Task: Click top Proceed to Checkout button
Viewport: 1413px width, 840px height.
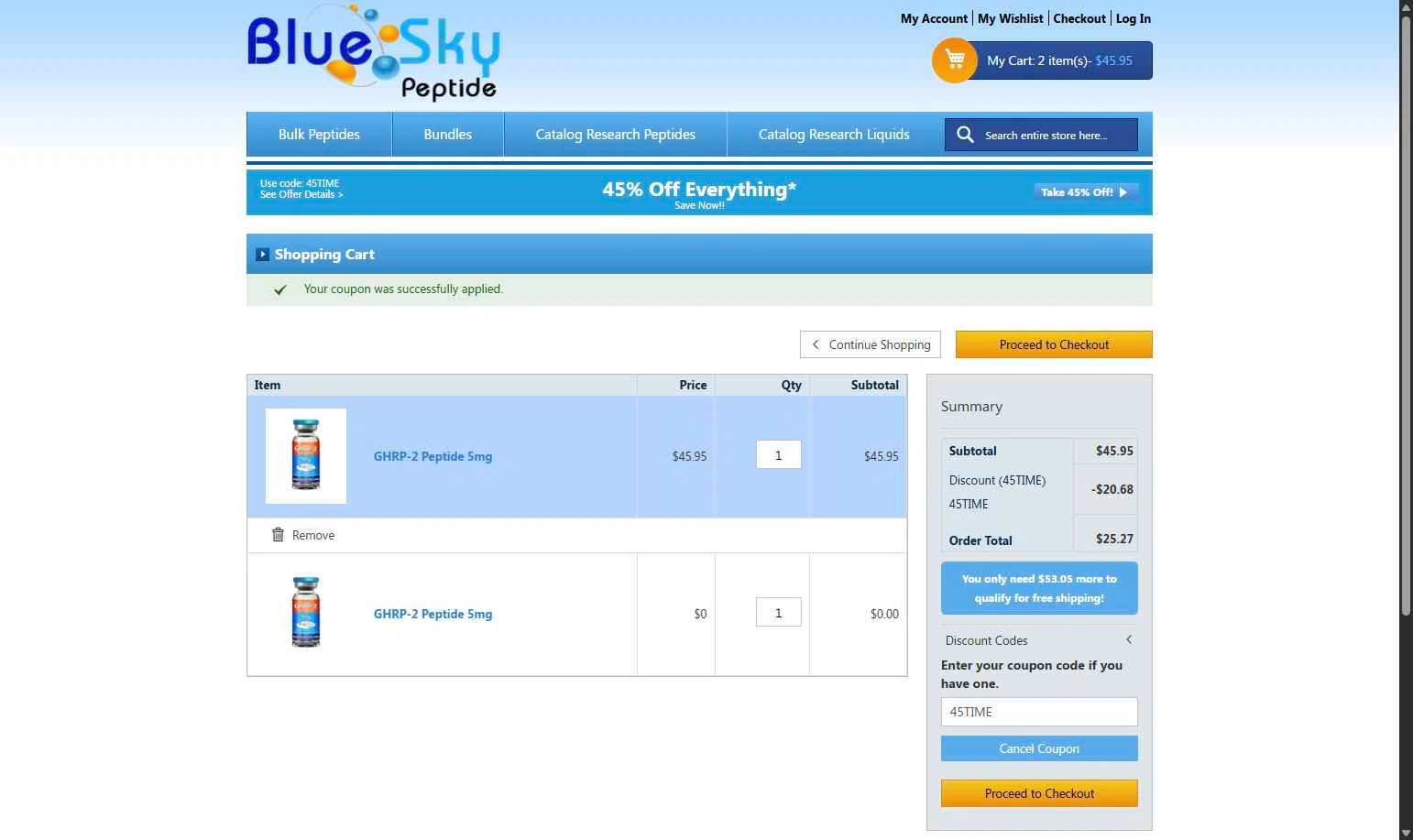Action: tap(1054, 344)
